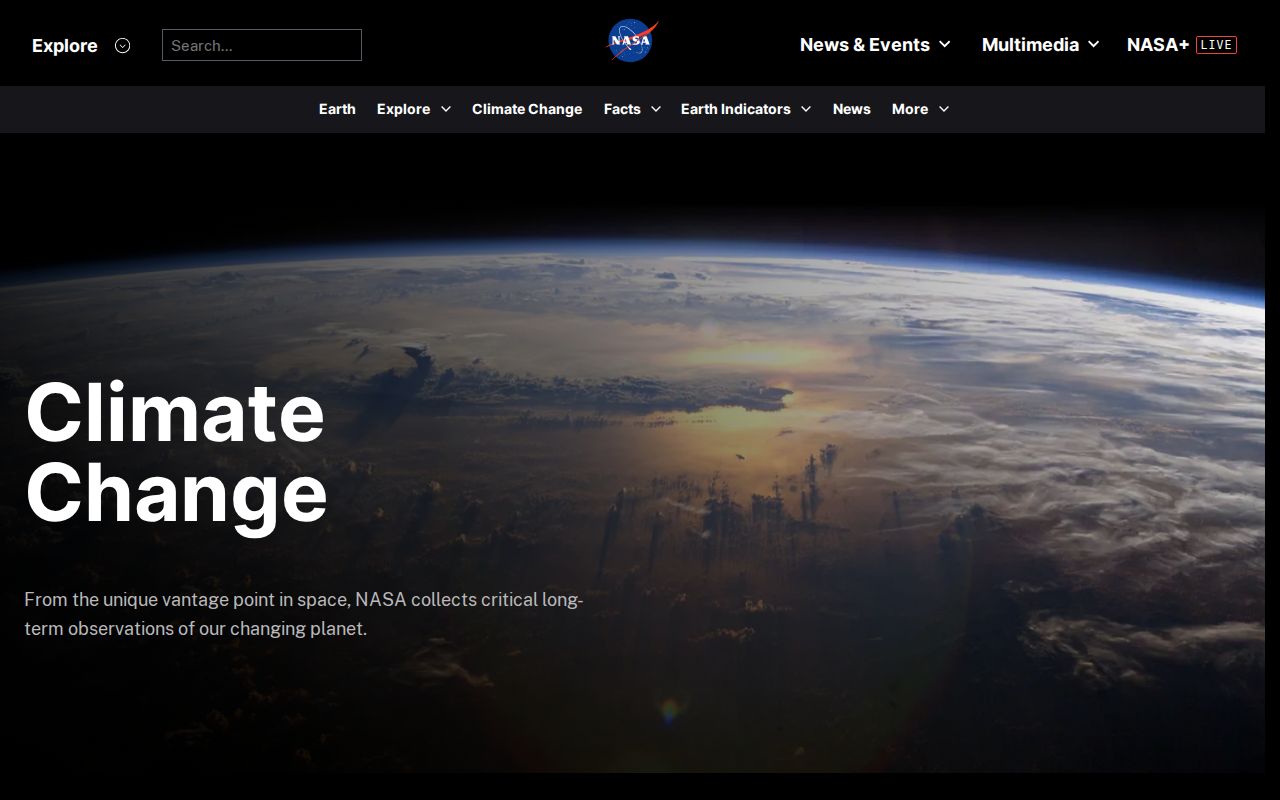The height and width of the screenshot is (800, 1280).
Task: Open the circular Explore chevron icon
Action: coord(123,45)
